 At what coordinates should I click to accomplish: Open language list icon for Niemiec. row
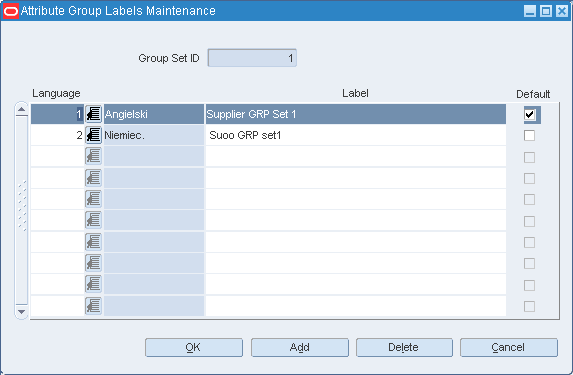point(94,135)
